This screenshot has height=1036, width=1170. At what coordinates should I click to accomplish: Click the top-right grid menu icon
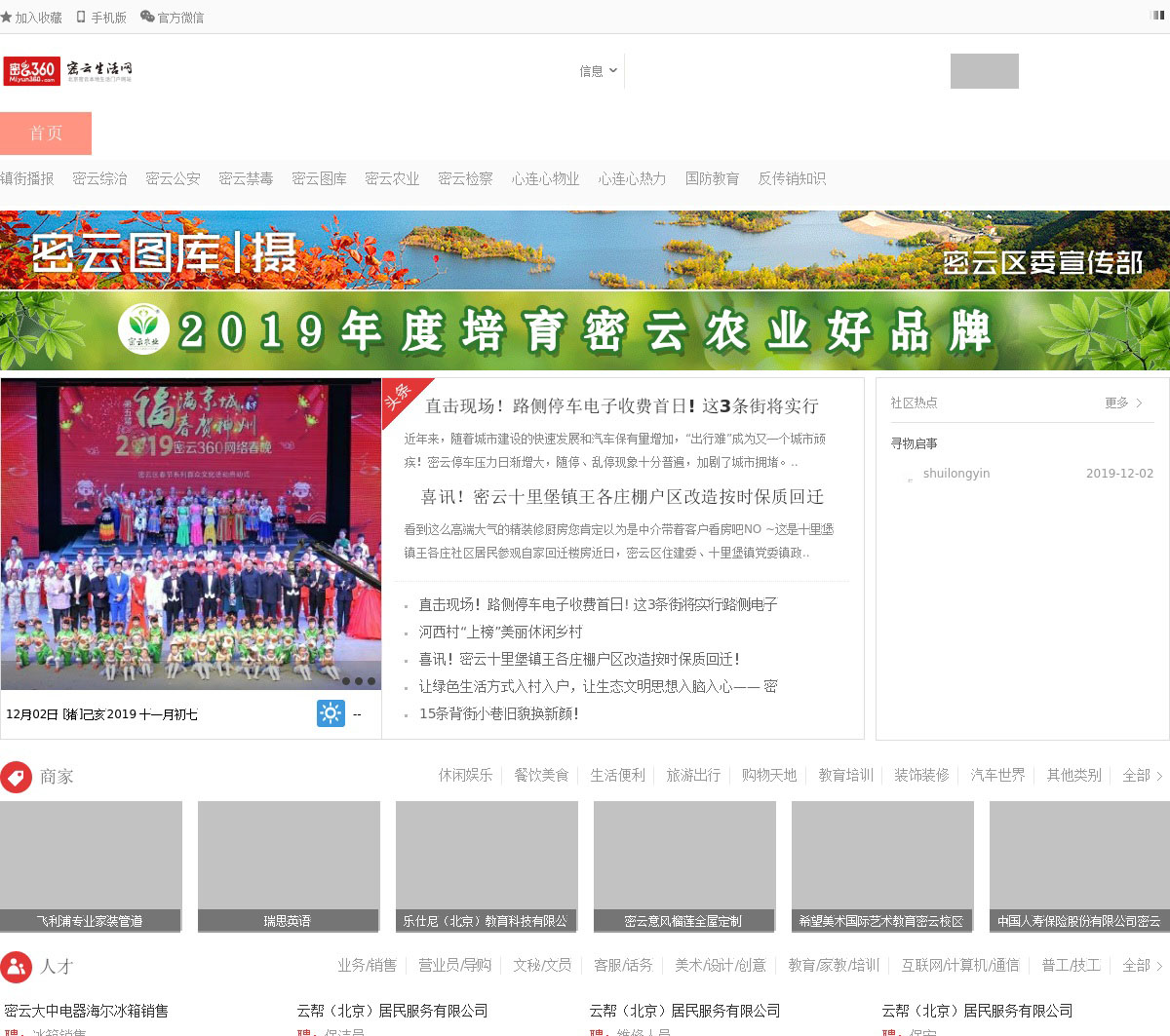pyautogui.click(x=1159, y=16)
